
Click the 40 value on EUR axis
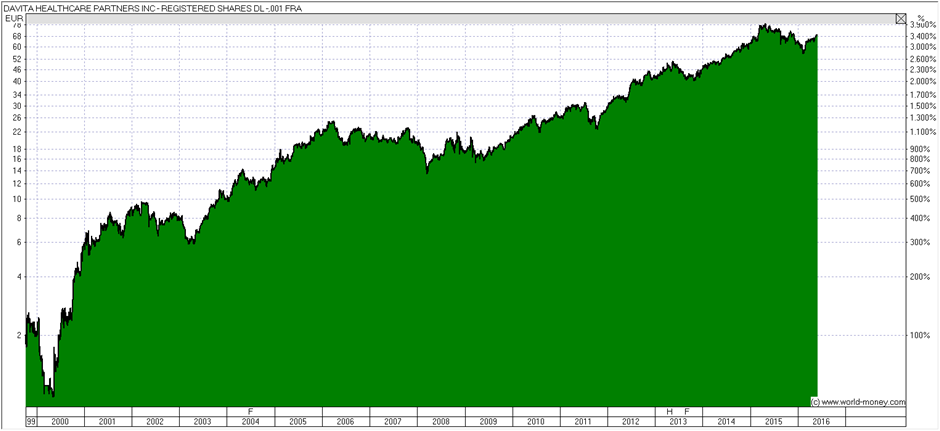17,82
